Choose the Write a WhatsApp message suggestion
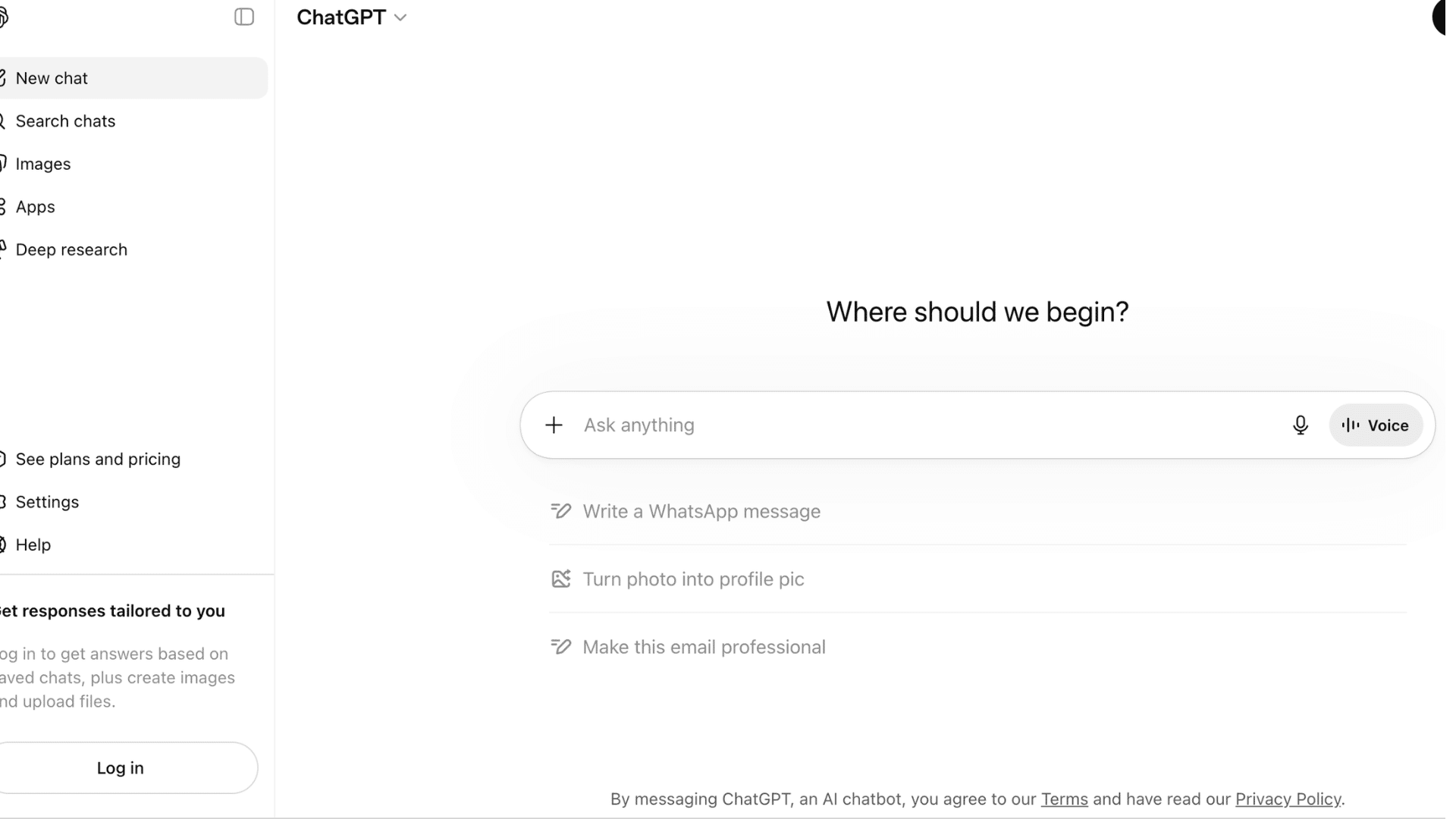1456x819 pixels. (978, 511)
